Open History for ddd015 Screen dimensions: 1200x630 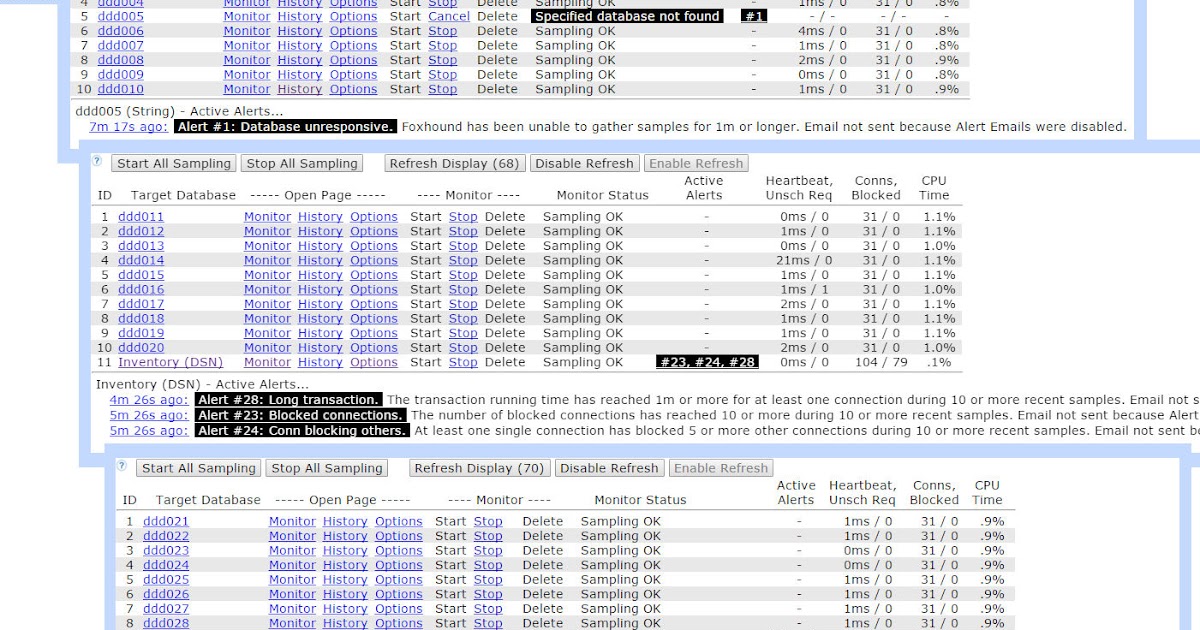(x=319, y=275)
